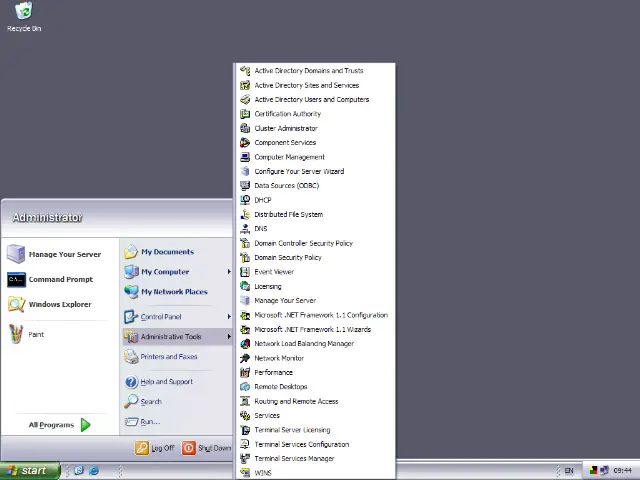Click the taskbar clock

pyautogui.click(x=622, y=471)
